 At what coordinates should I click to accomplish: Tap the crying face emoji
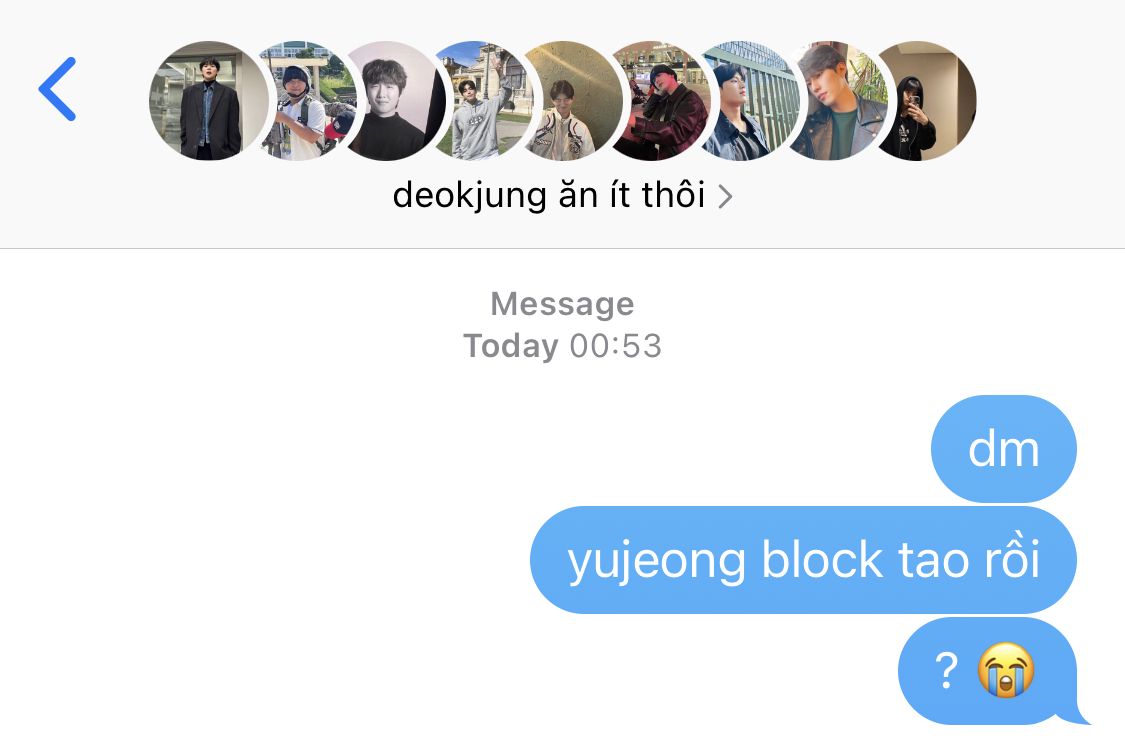(1006, 670)
